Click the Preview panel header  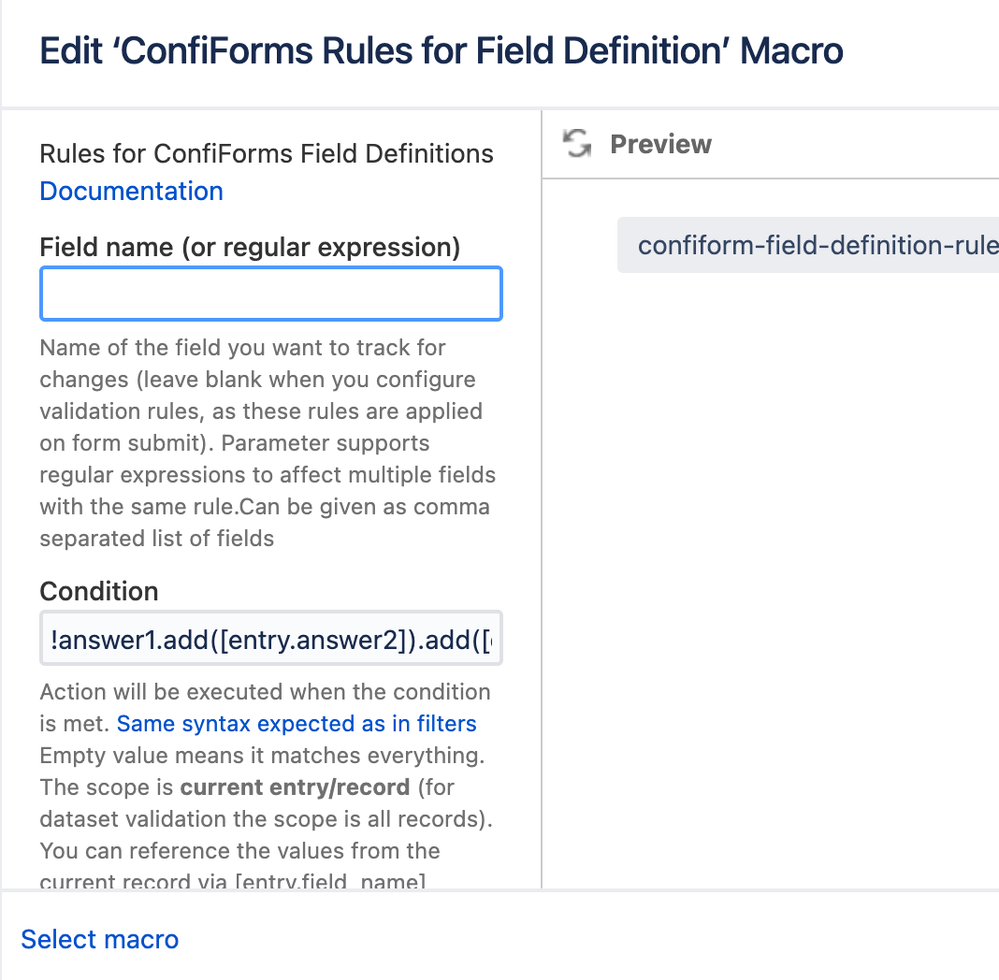(660, 144)
